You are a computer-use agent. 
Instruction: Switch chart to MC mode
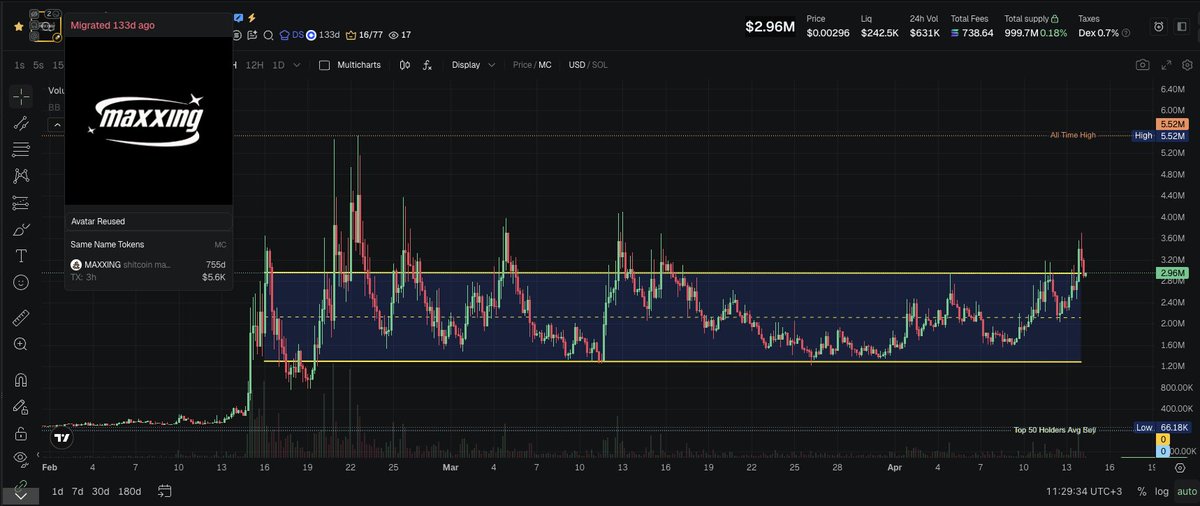tap(545, 65)
